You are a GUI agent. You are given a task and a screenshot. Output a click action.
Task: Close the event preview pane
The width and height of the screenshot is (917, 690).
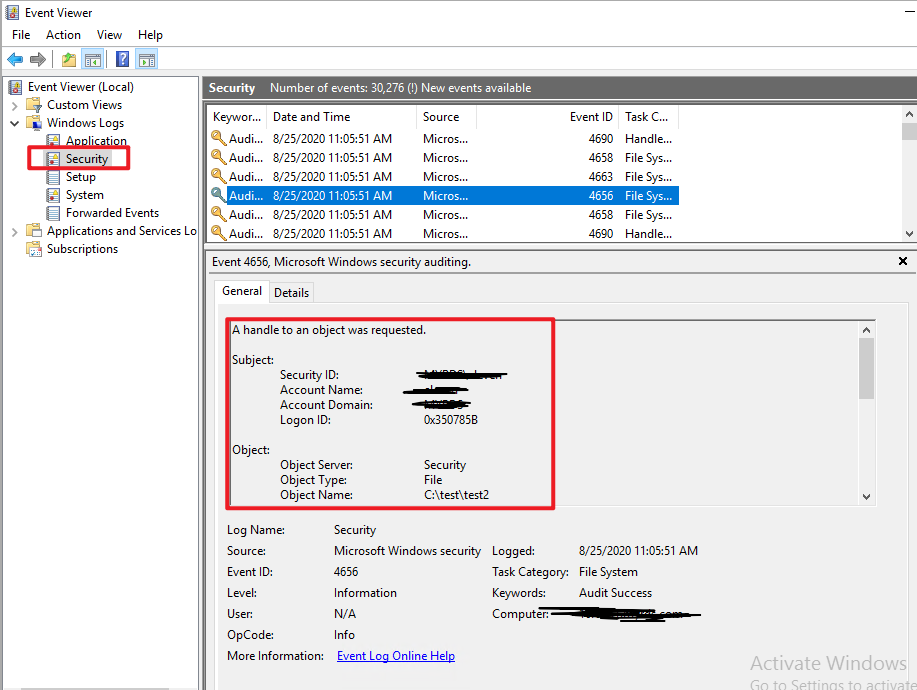click(x=902, y=261)
